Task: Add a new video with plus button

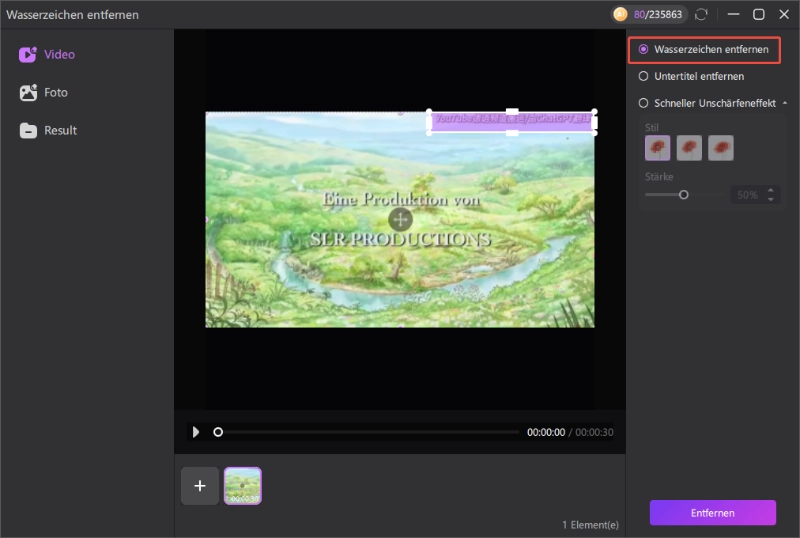Action: [200, 485]
